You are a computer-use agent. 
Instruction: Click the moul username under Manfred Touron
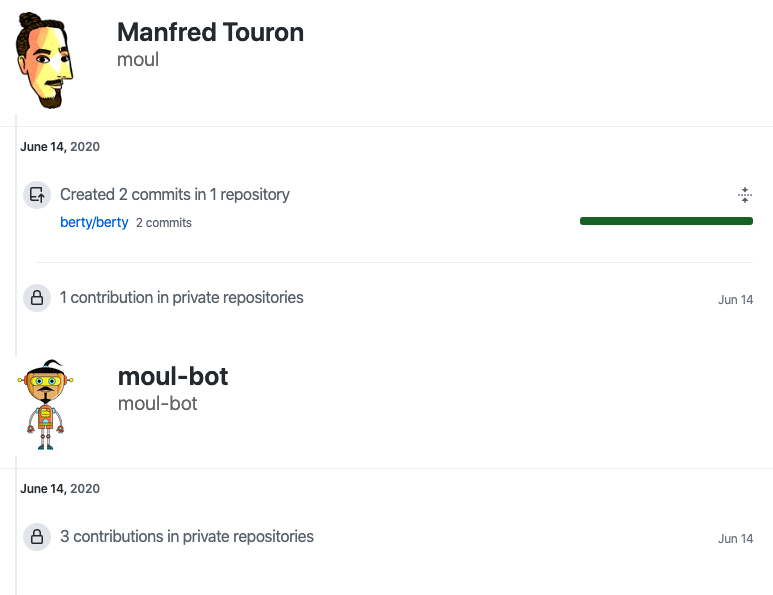[x=138, y=60]
